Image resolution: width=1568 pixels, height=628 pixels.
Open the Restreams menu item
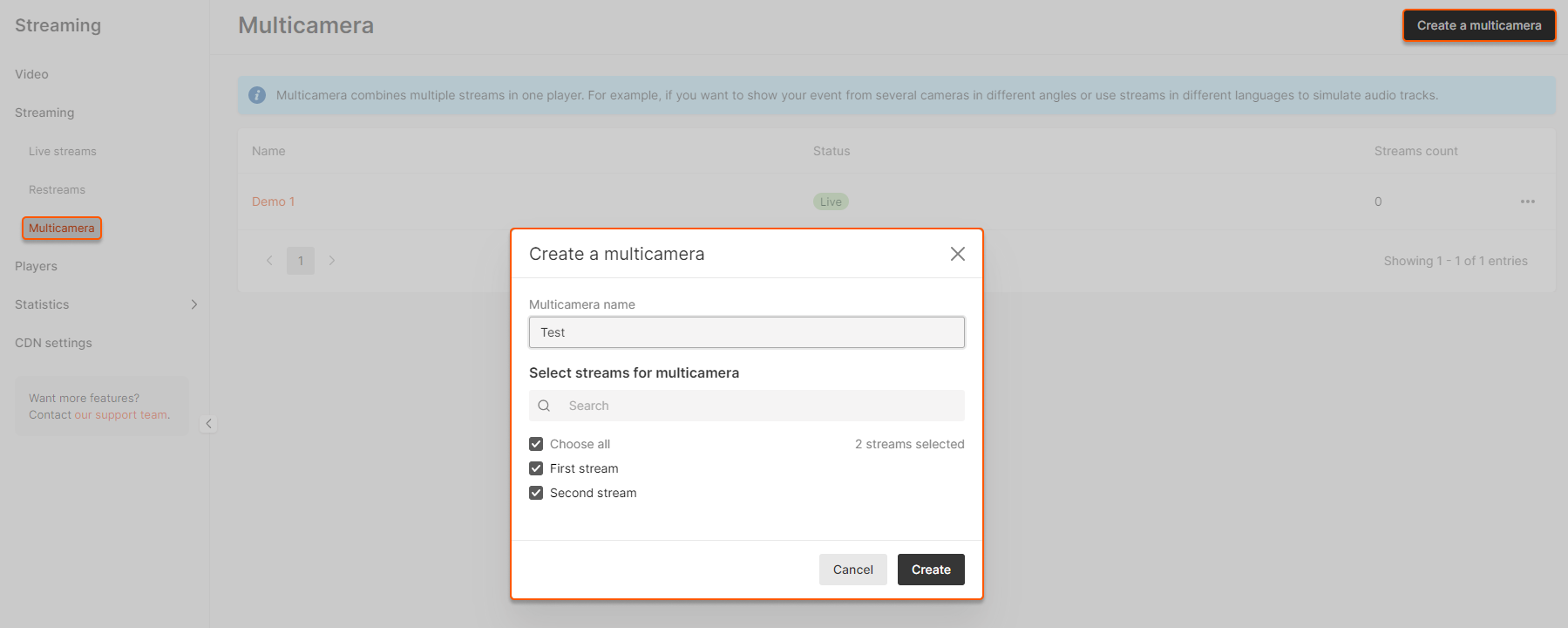(x=57, y=189)
